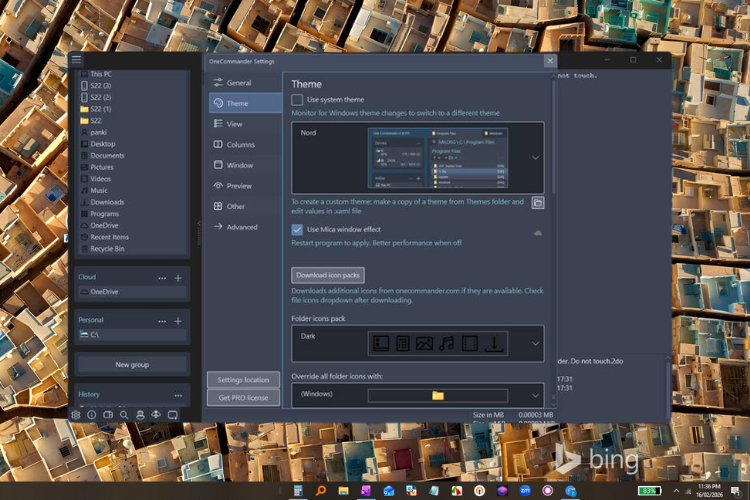Click the network icon in bottom toolbar
This screenshot has width=750, height=500.
[x=156, y=415]
